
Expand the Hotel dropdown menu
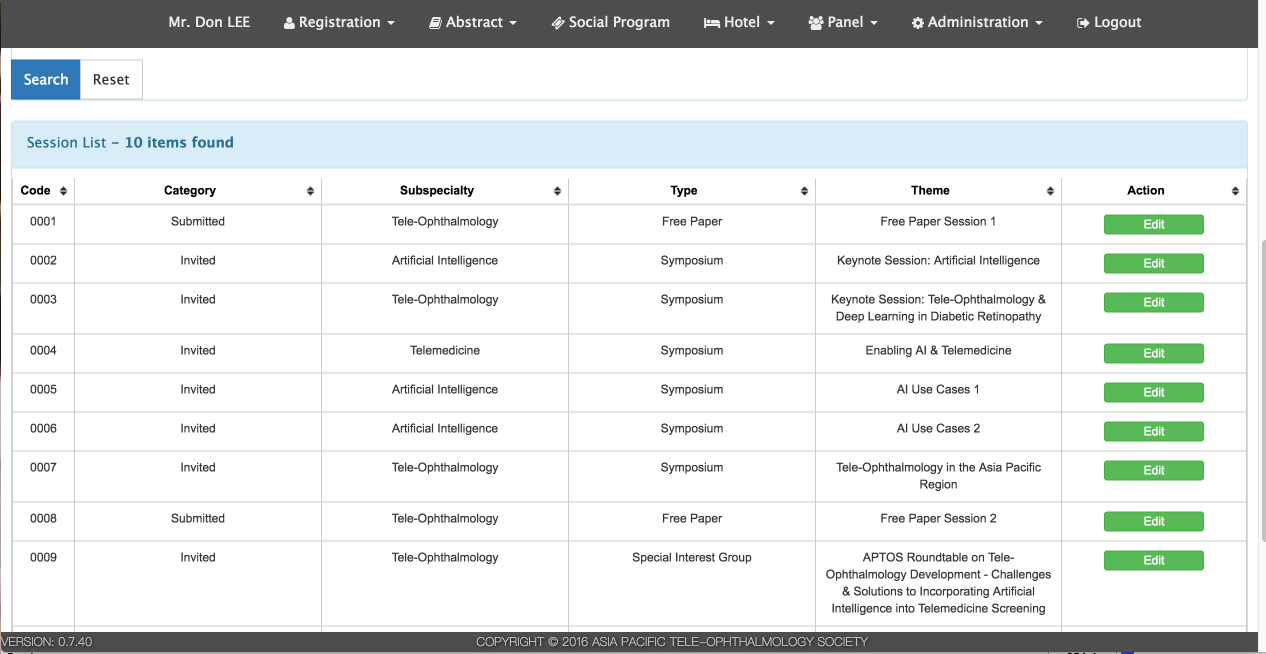coord(739,22)
